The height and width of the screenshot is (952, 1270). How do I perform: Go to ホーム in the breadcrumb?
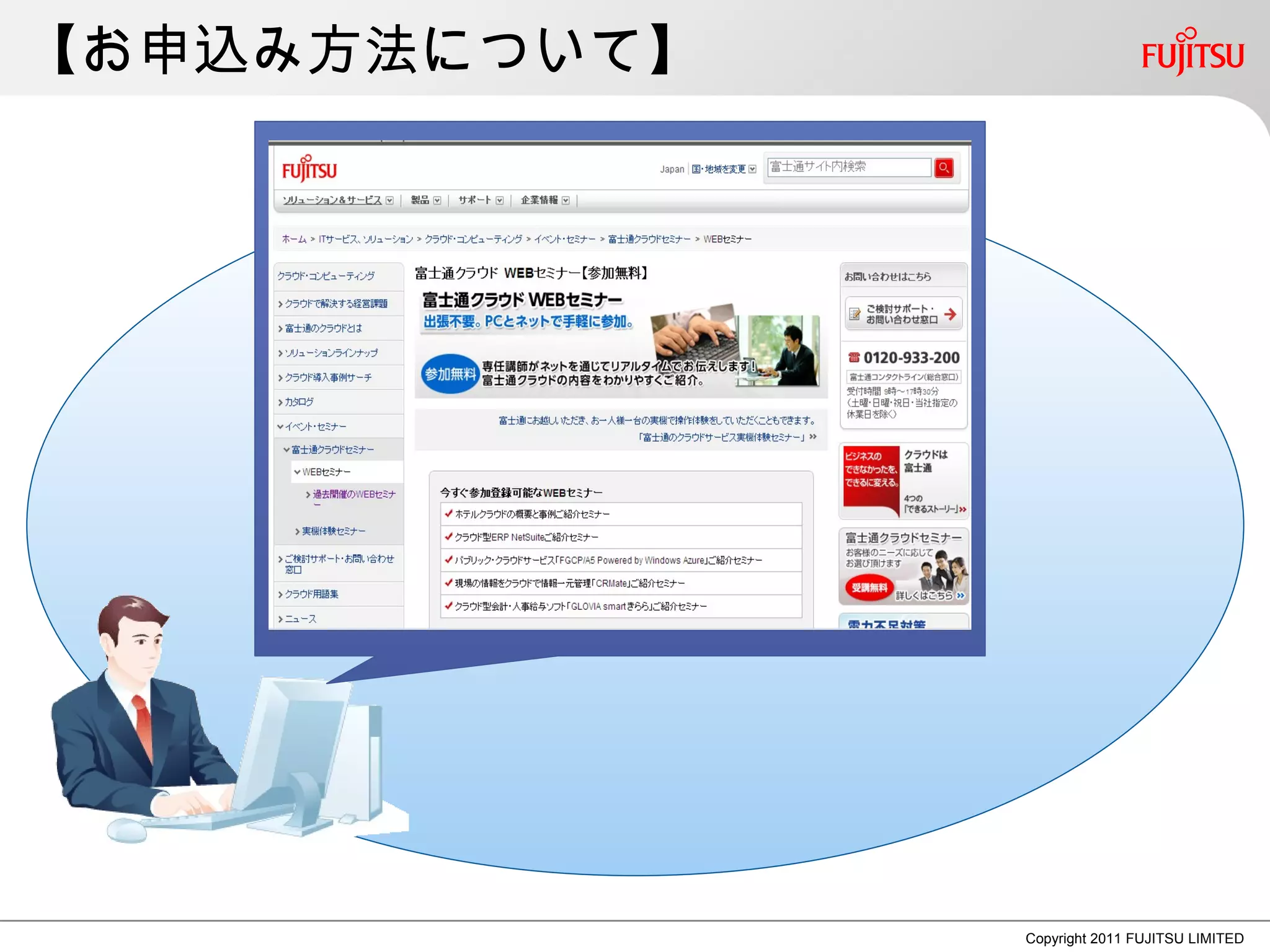click(x=294, y=239)
